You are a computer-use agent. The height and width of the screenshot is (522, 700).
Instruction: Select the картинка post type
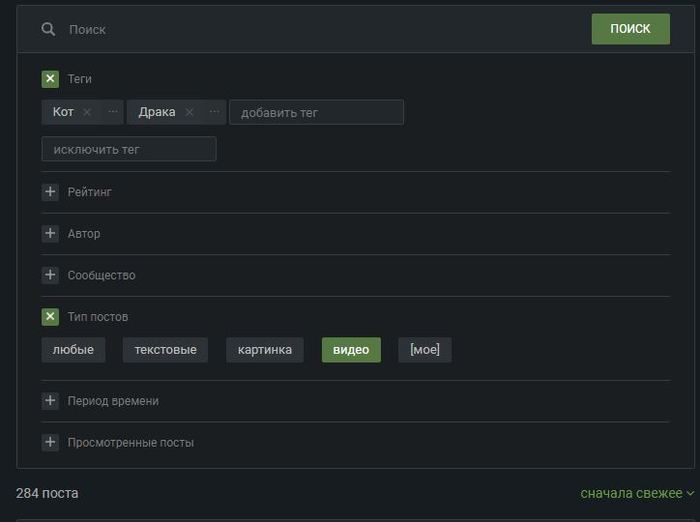(x=265, y=350)
